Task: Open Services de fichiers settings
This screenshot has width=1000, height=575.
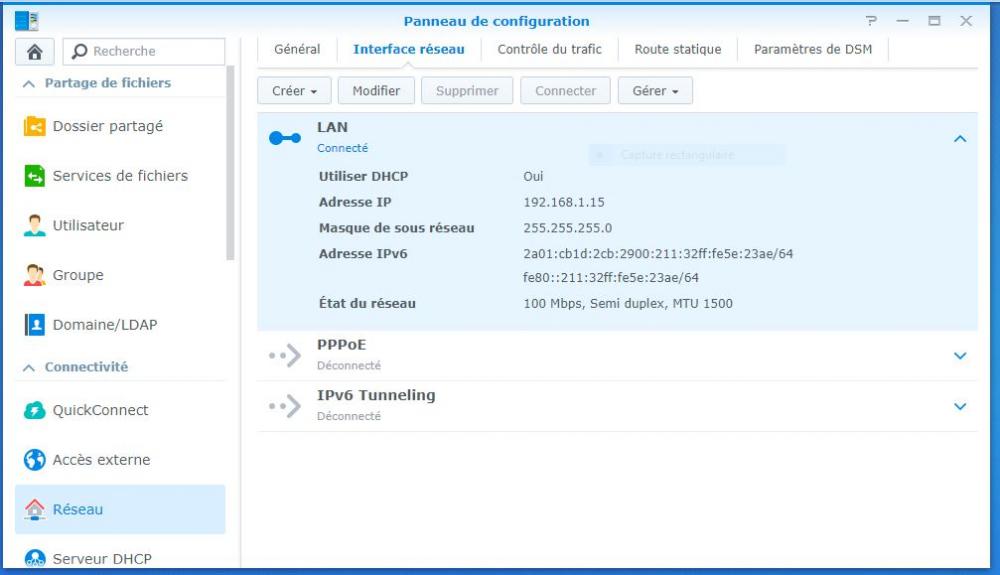Action: (x=120, y=176)
